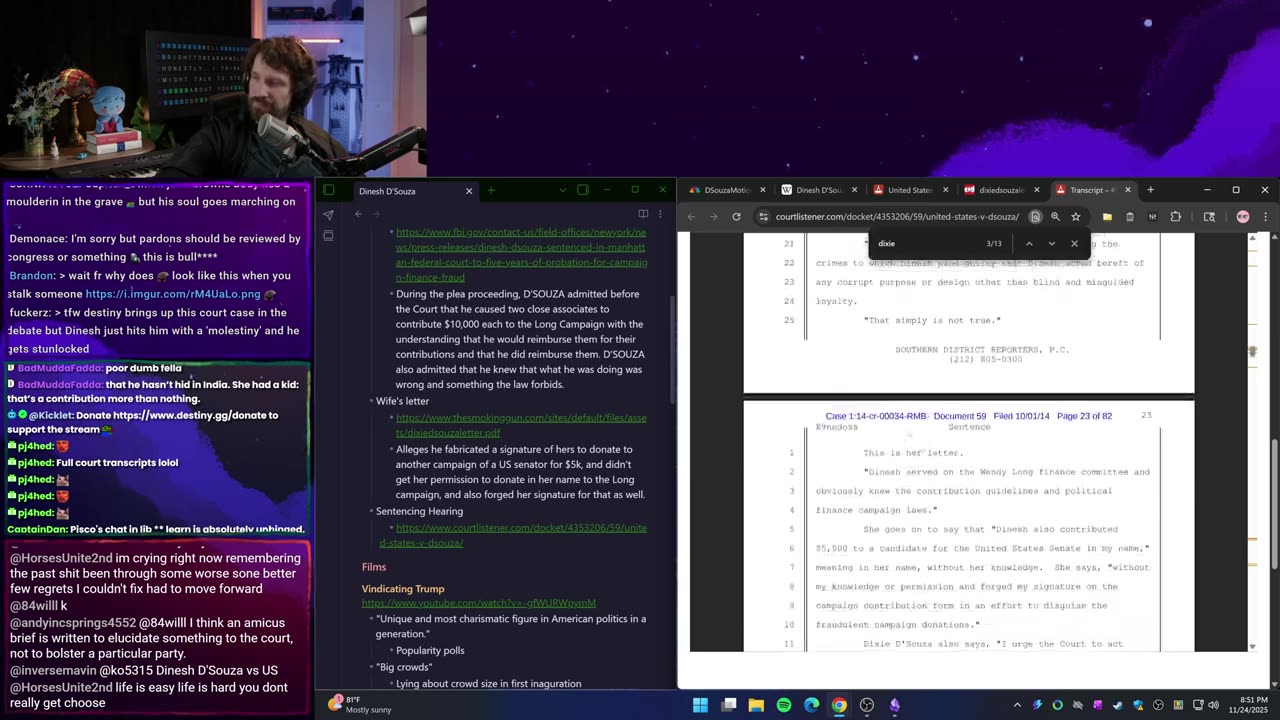Collapse the "Unique and most charismatic" quote bullet
1280x720 pixels.
pos(371,619)
